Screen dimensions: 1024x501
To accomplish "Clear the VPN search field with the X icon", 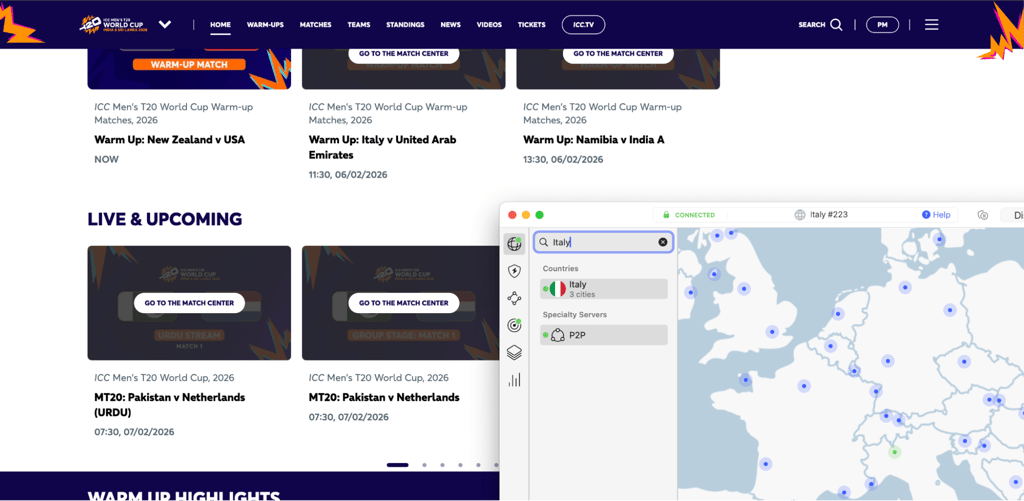I will point(663,242).
